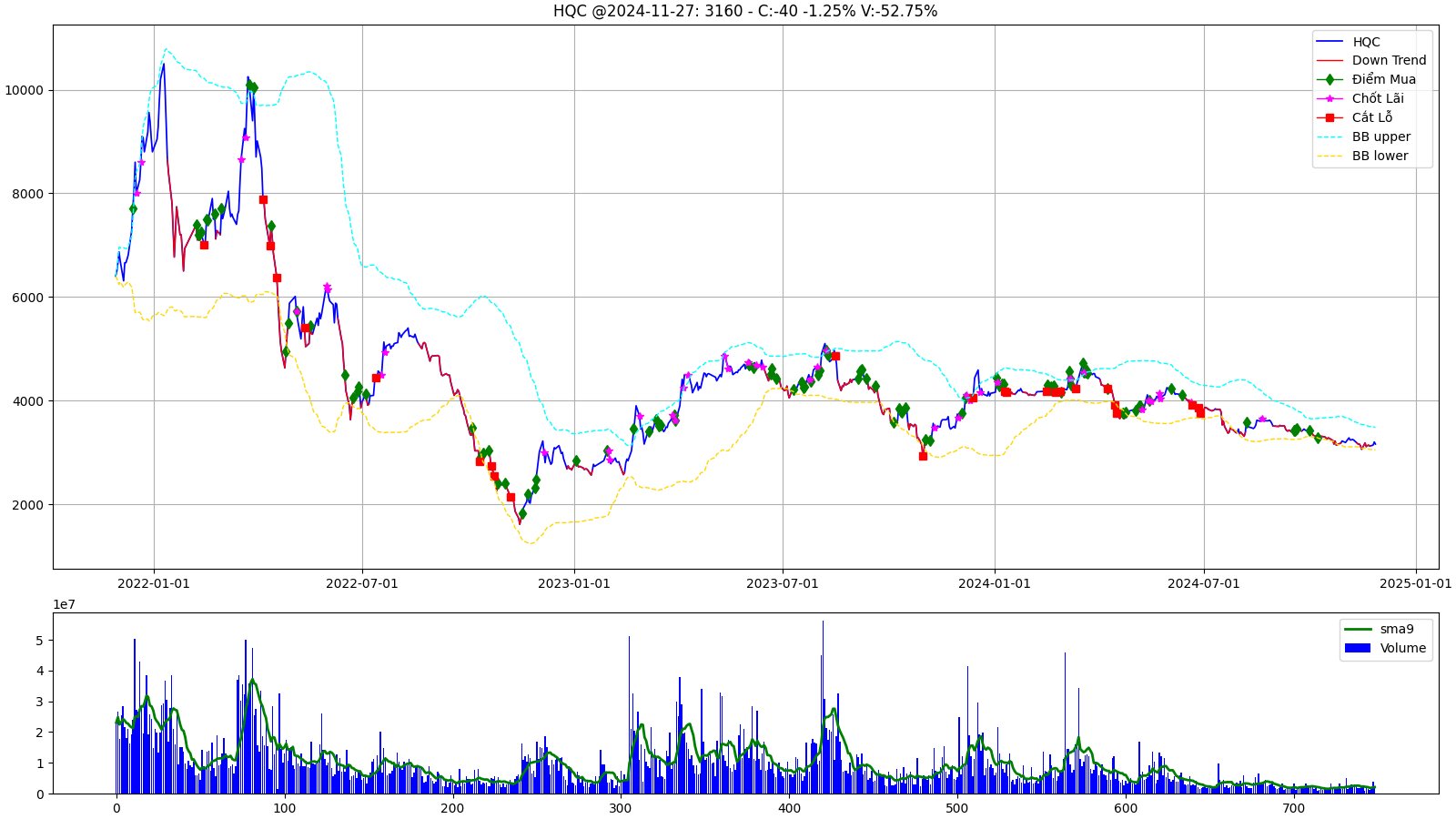This screenshot has height=819, width=1456.
Task: Click the green diamond legend marker
Action: point(1330,80)
